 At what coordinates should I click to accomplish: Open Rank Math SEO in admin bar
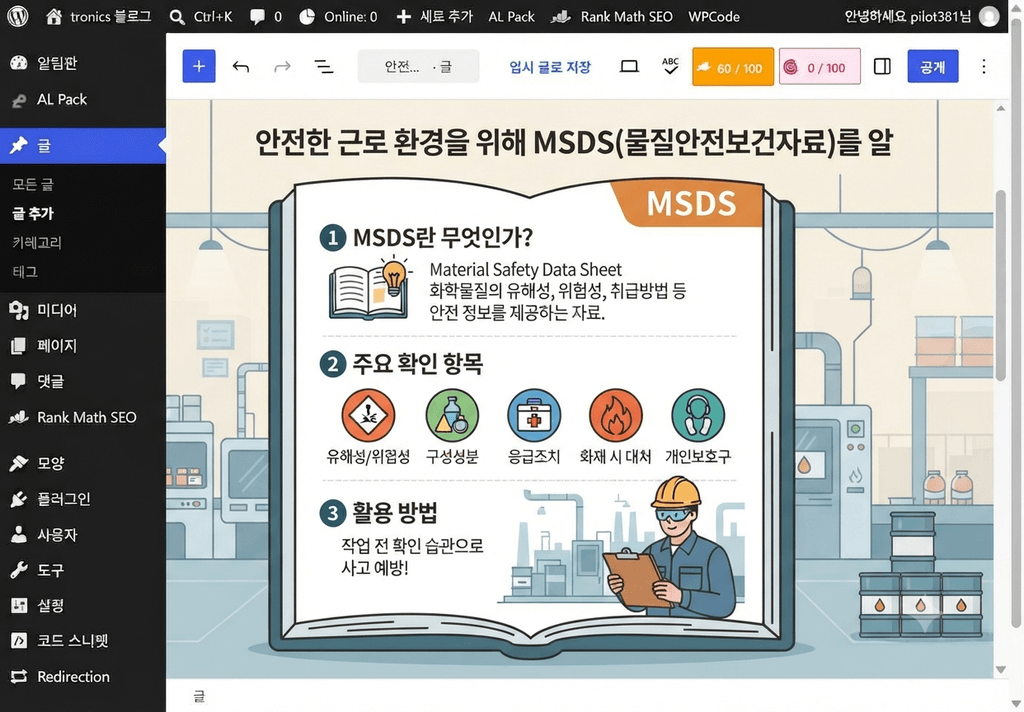[x=612, y=16]
